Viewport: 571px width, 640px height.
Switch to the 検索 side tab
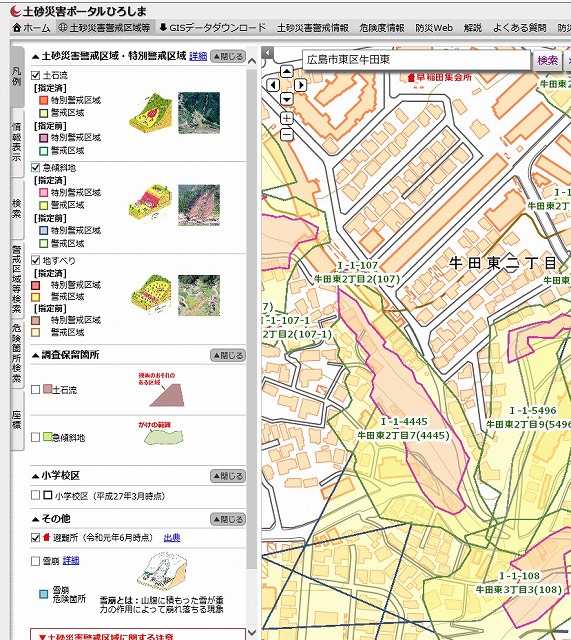point(16,208)
